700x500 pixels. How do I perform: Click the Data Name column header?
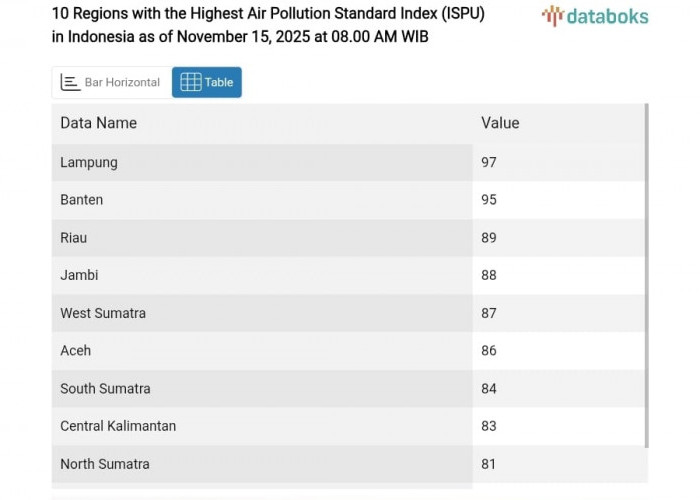[98, 123]
